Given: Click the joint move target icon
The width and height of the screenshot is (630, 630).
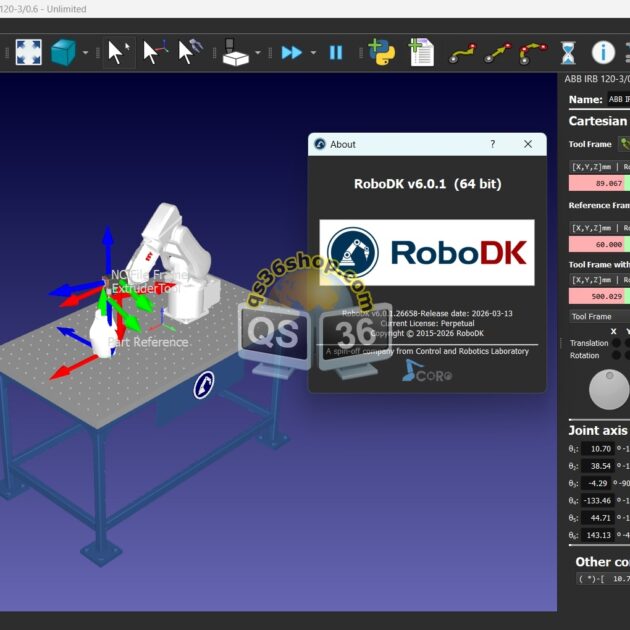Looking at the screenshot, I should (461, 52).
